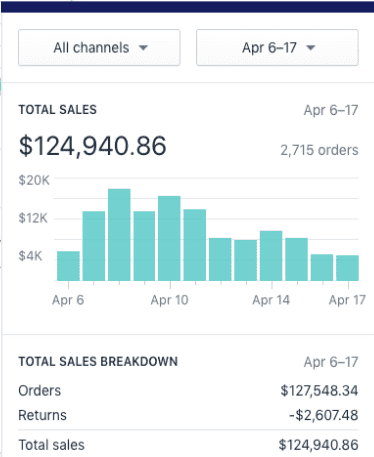Open the All channels dropdown
The width and height of the screenshot is (374, 457).
[99, 48]
